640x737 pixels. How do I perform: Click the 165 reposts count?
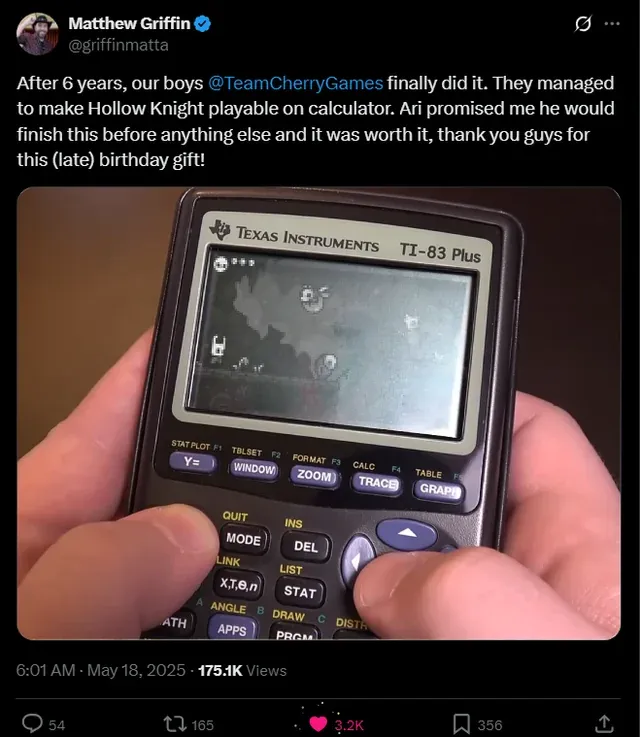tap(203, 725)
